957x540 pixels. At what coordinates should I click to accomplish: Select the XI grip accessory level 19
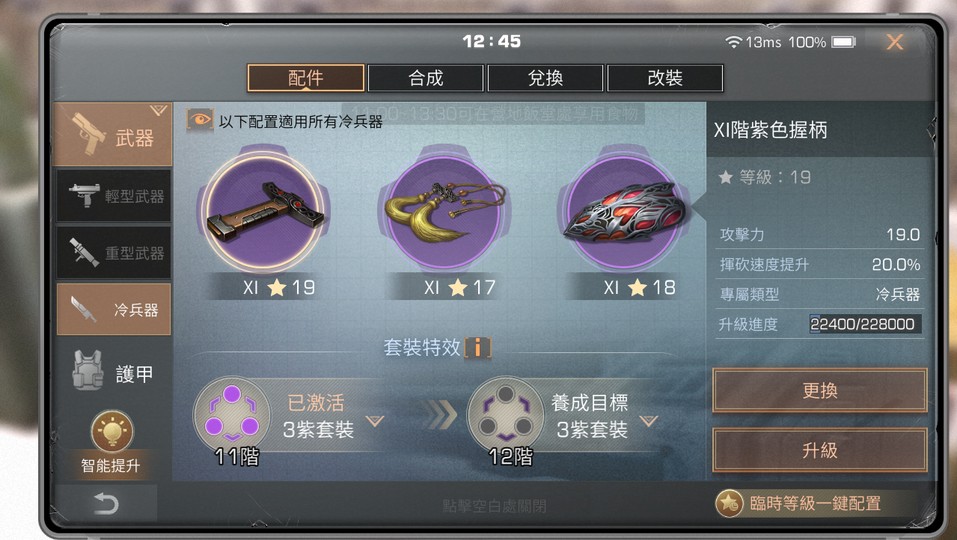(263, 211)
